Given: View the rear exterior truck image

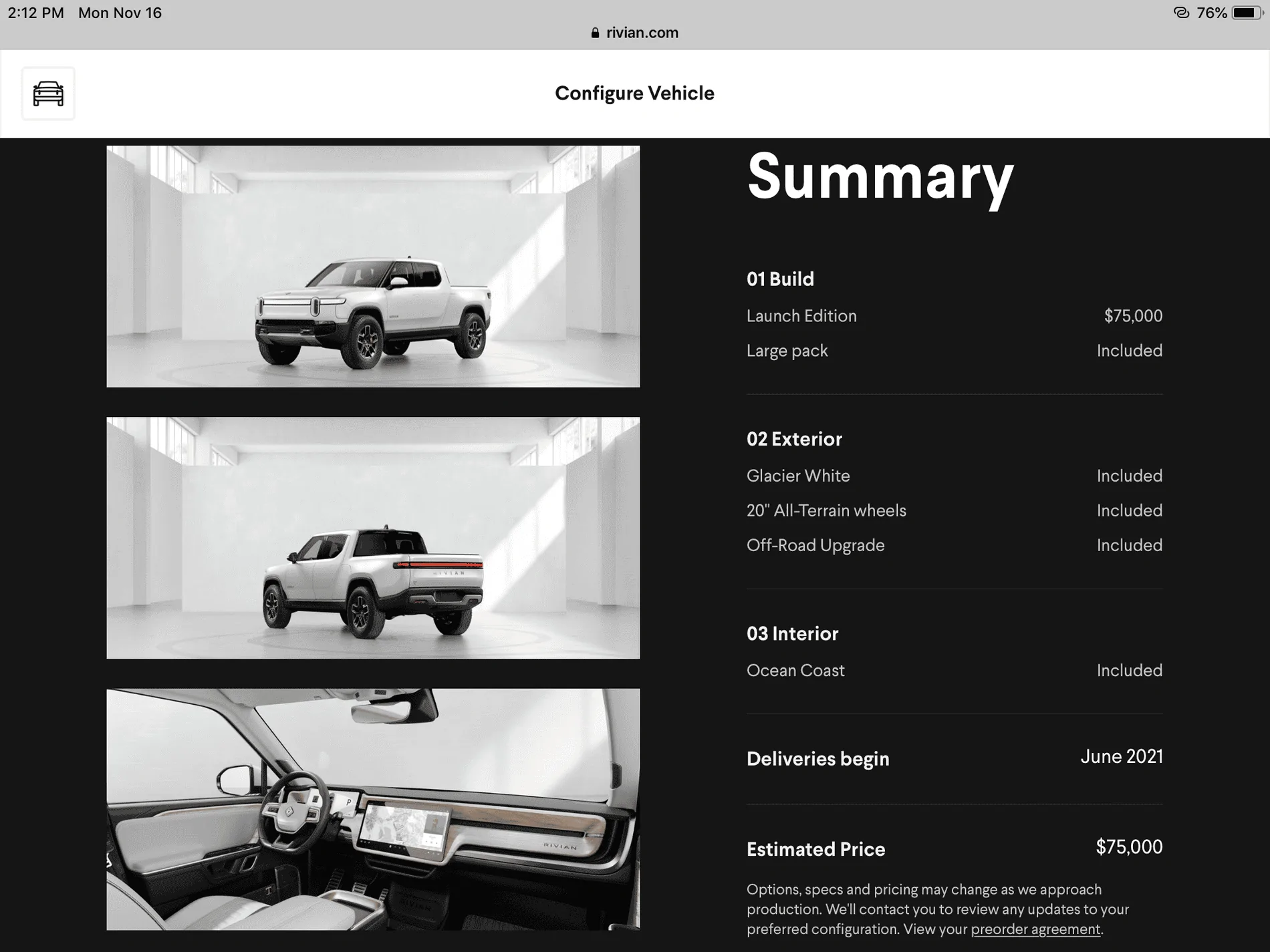Looking at the screenshot, I should pos(373,538).
